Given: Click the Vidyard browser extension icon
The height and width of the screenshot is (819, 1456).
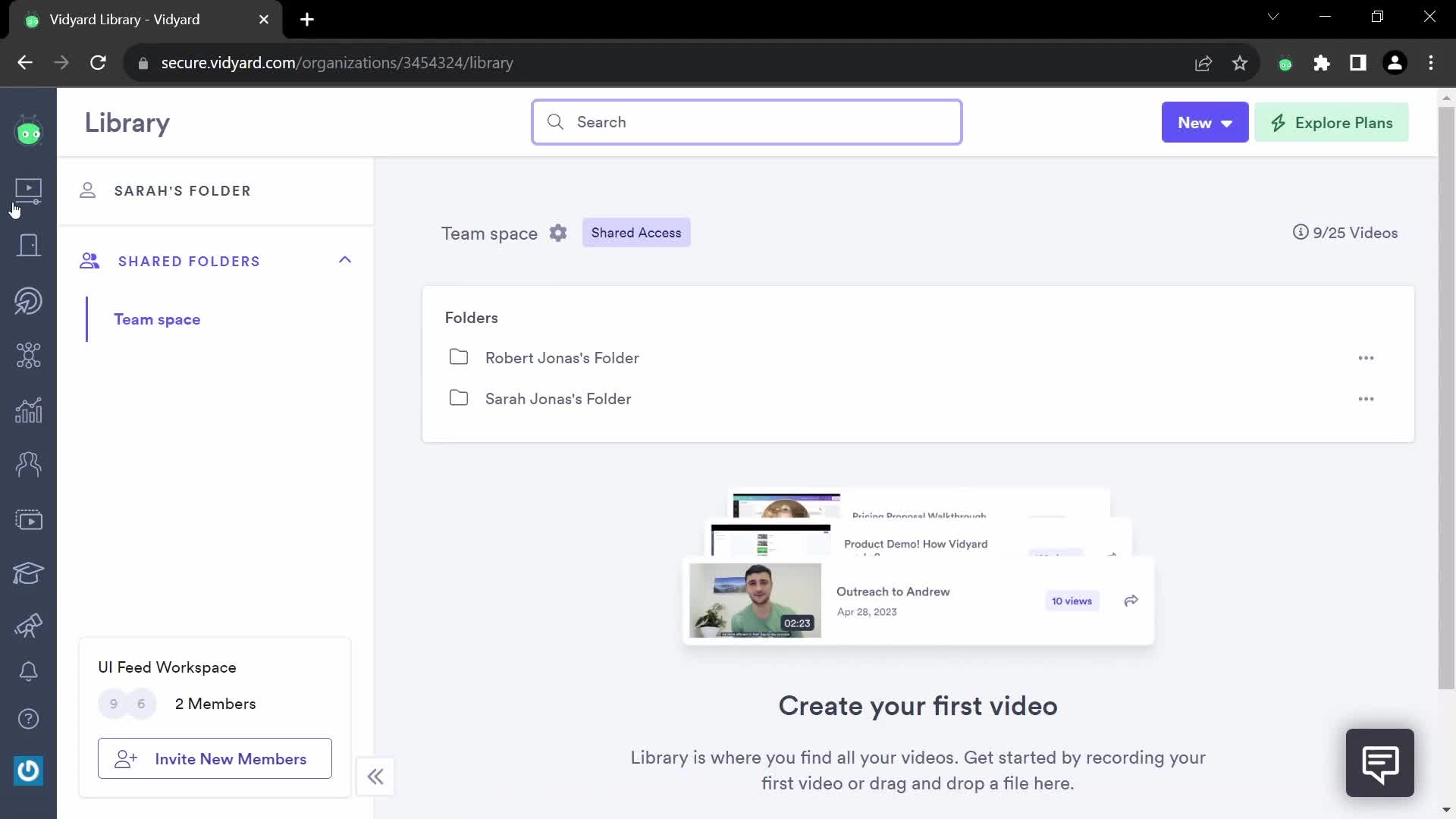Looking at the screenshot, I should point(1285,64).
